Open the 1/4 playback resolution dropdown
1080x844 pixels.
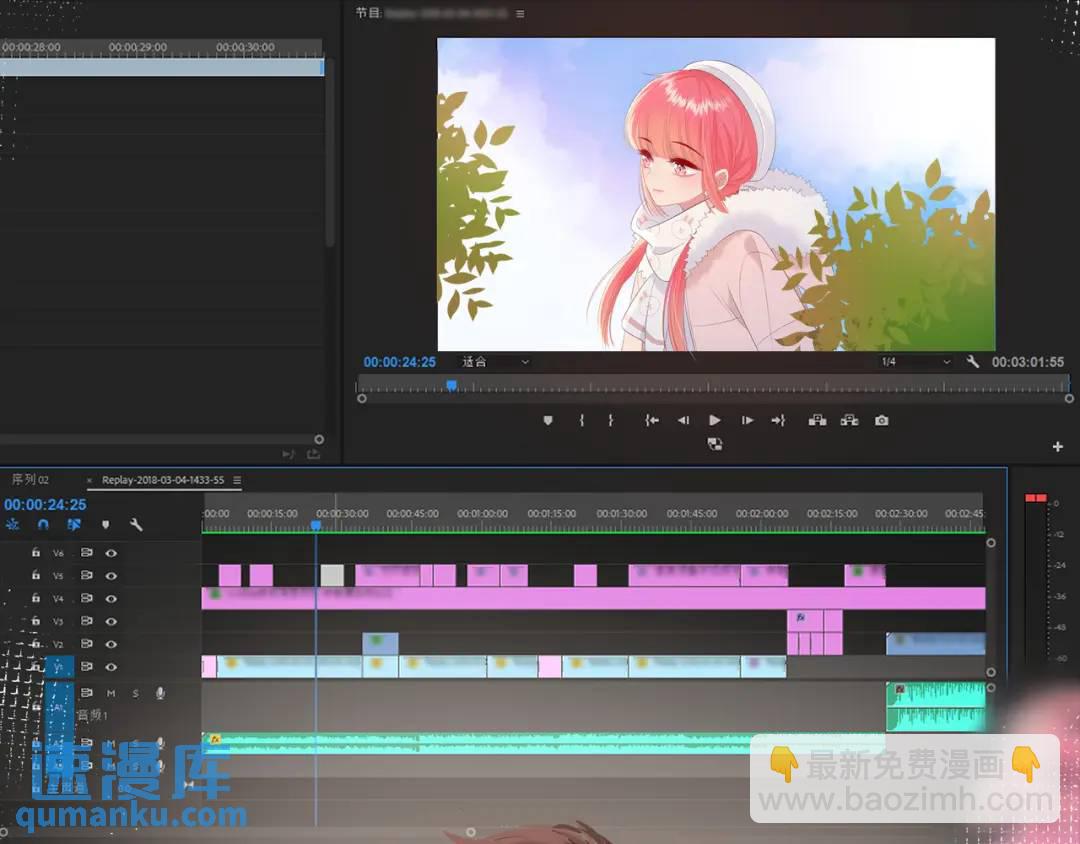pos(915,362)
